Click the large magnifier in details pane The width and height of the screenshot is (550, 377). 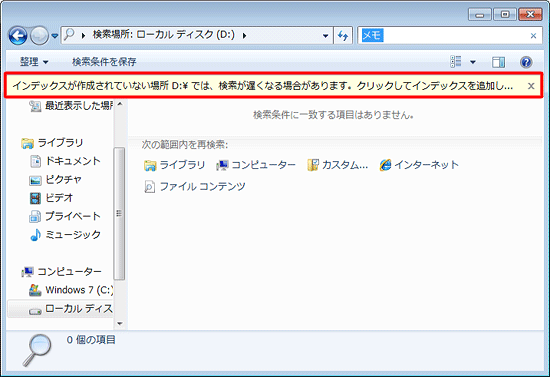pos(37,350)
